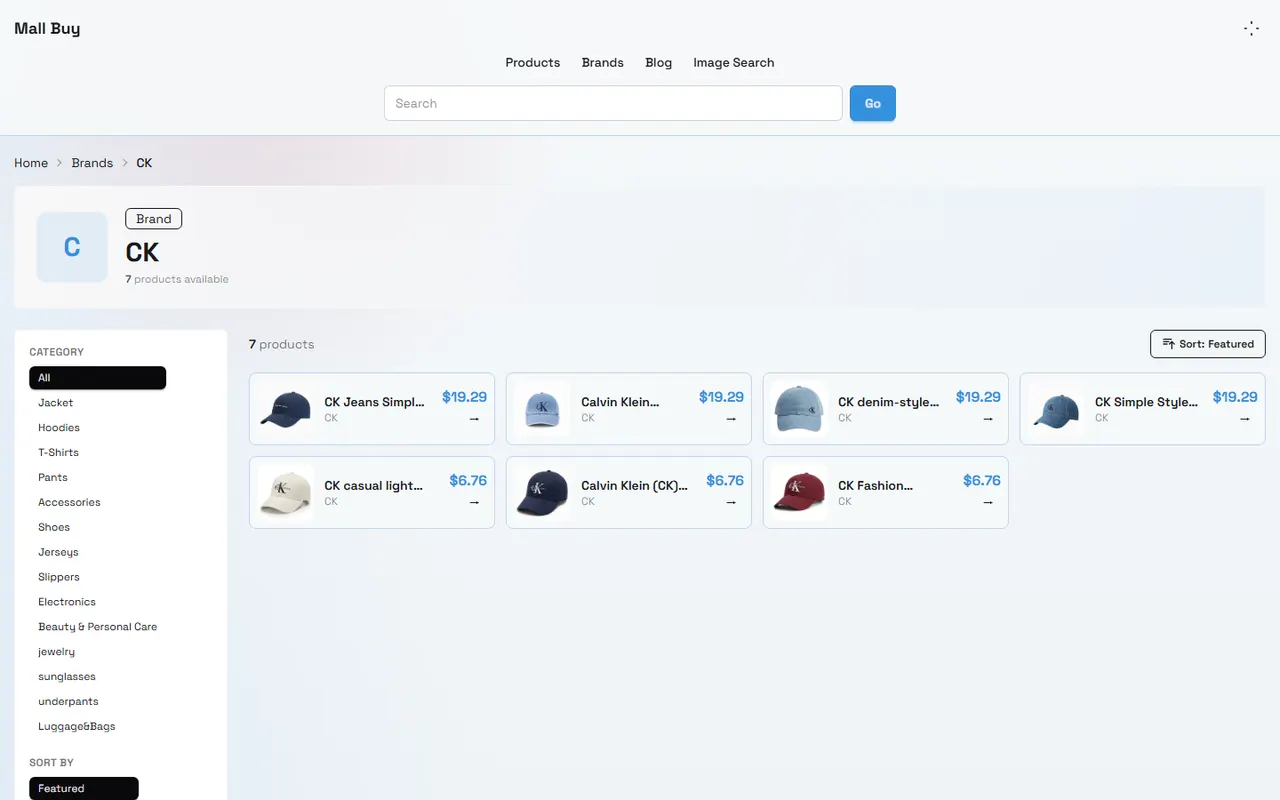Filter by Shoes category
The height and width of the screenshot is (800, 1280).
coord(54,528)
